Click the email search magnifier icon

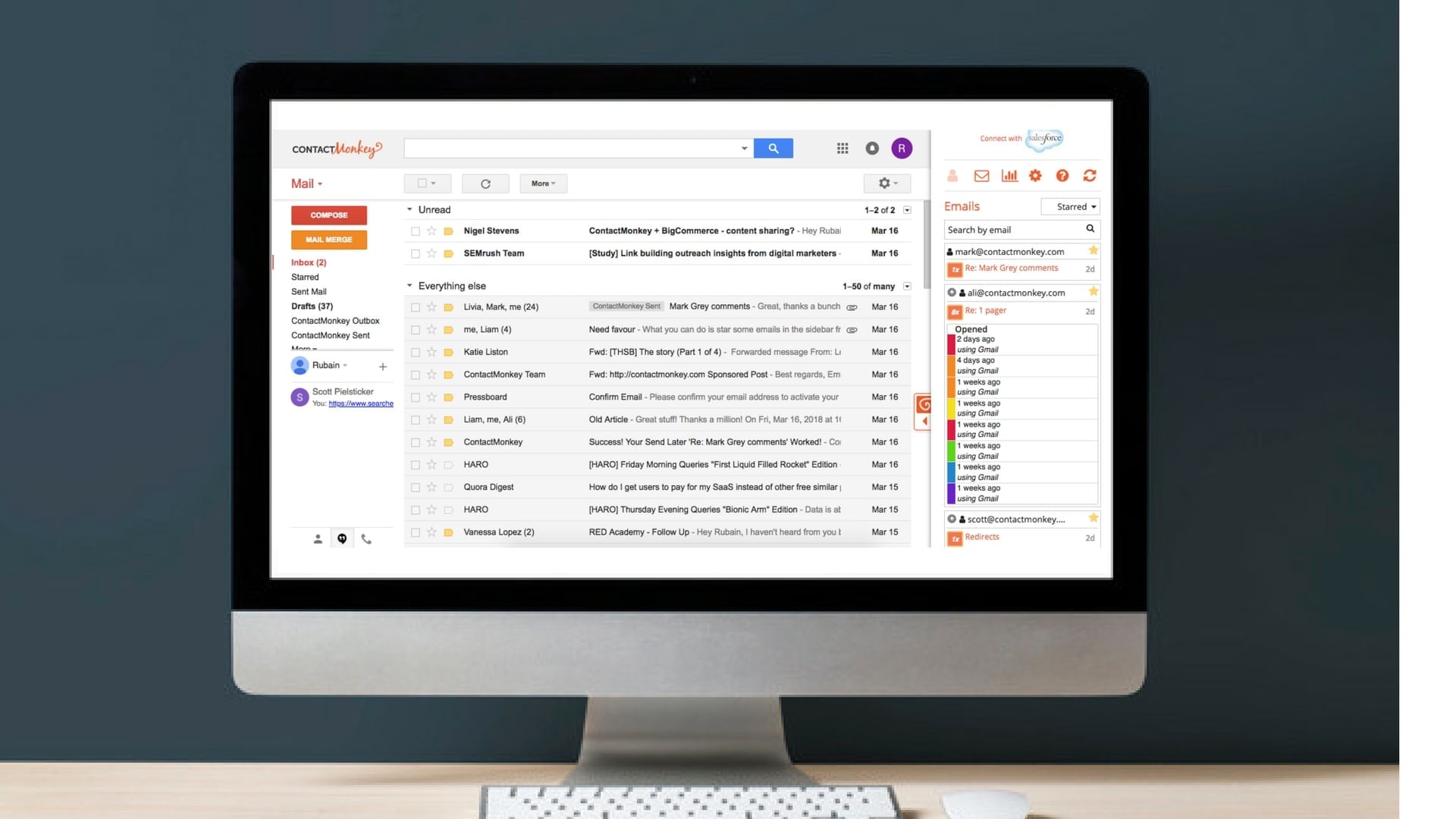pos(1092,229)
